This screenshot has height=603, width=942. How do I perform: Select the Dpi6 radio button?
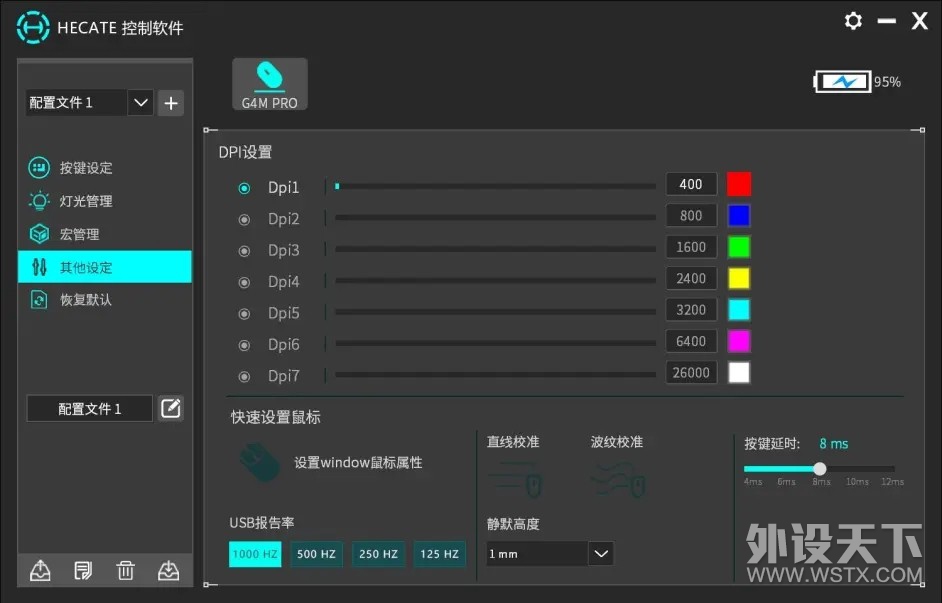point(244,345)
